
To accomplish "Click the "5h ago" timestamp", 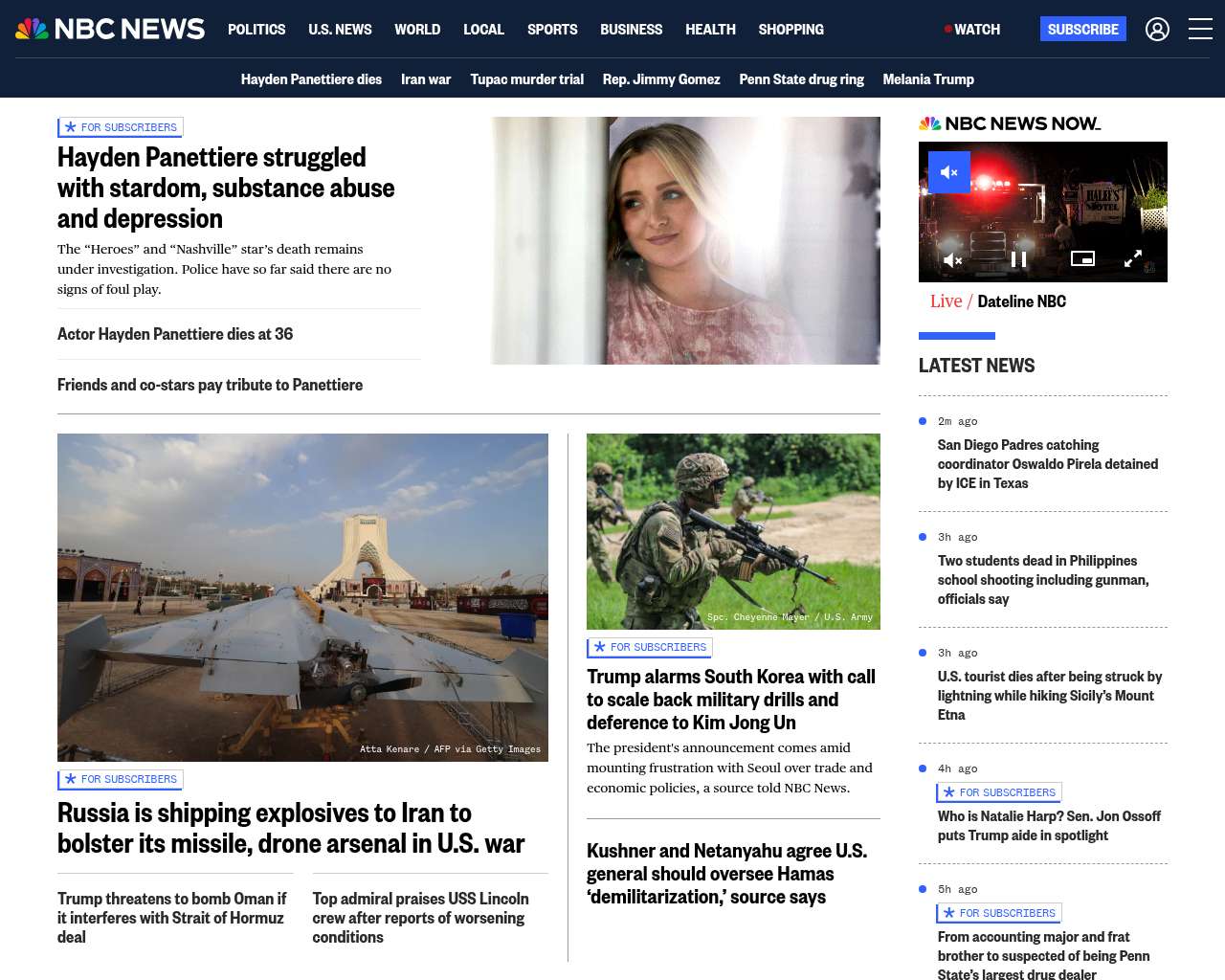I will click(957, 889).
